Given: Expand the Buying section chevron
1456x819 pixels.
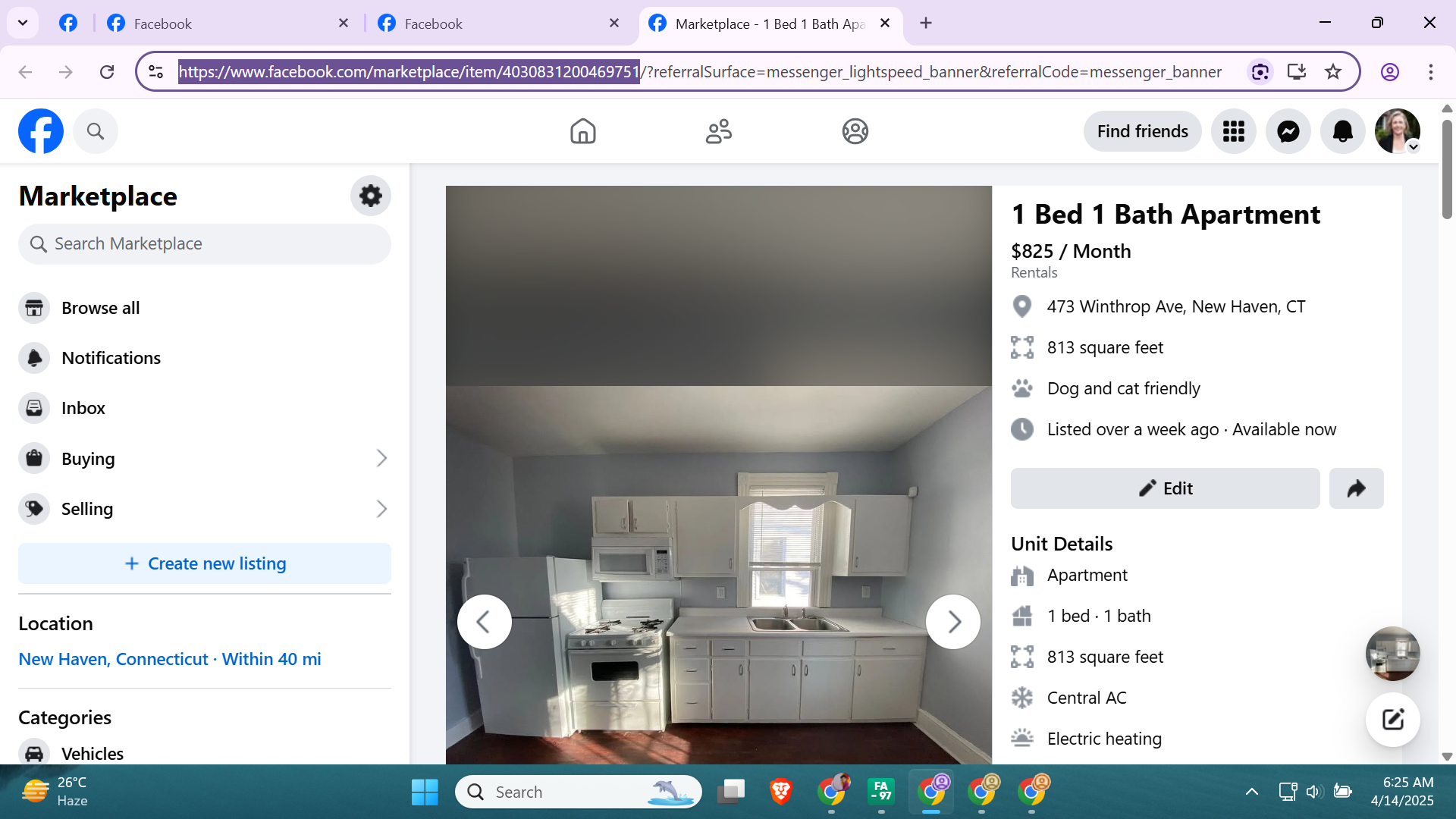Looking at the screenshot, I should [381, 458].
